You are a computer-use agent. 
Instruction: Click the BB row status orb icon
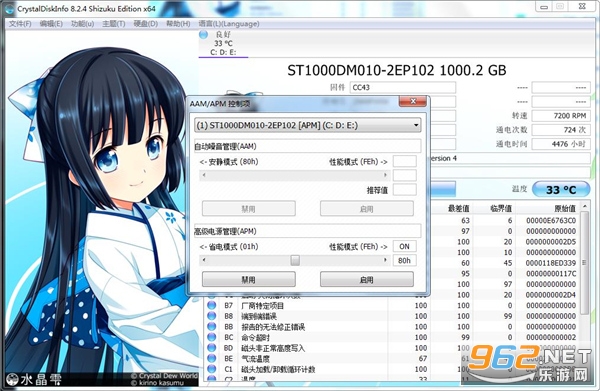(211, 327)
